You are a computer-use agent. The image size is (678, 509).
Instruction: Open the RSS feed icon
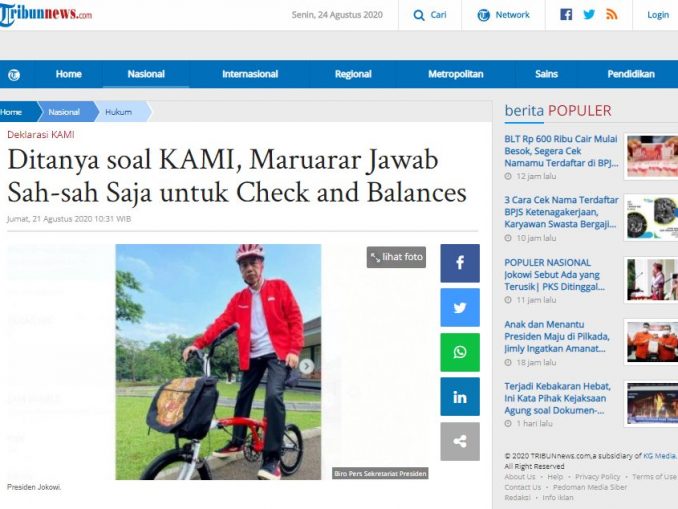tap(612, 15)
